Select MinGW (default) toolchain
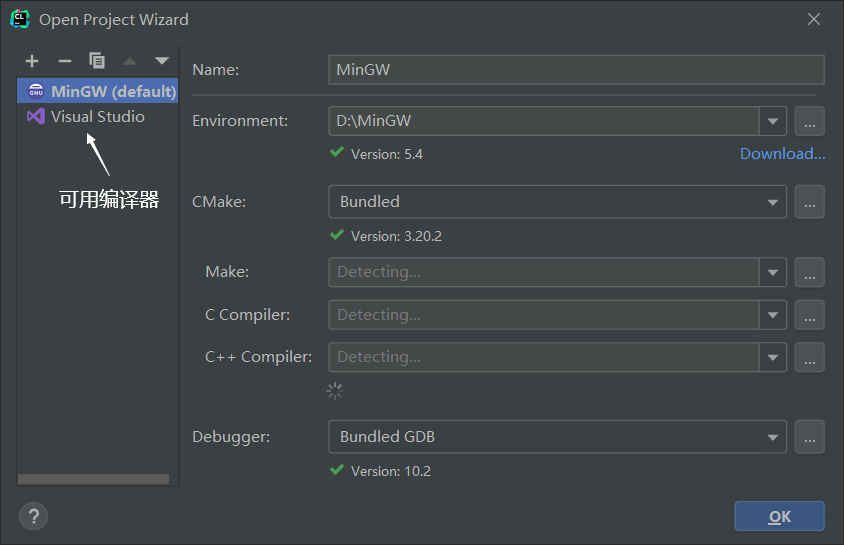Screen dimensions: 844x545 coord(97,91)
